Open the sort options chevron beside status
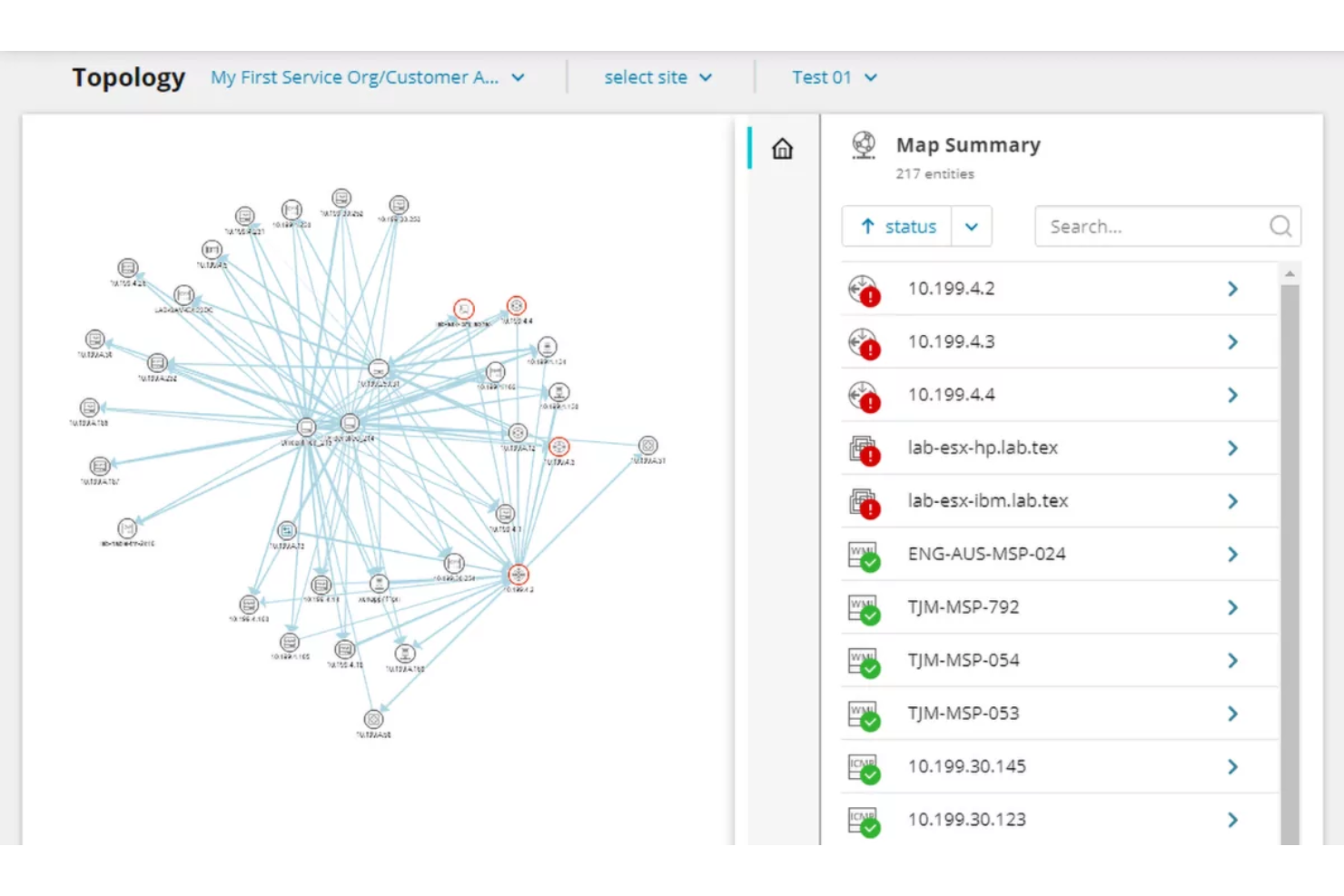 point(971,226)
